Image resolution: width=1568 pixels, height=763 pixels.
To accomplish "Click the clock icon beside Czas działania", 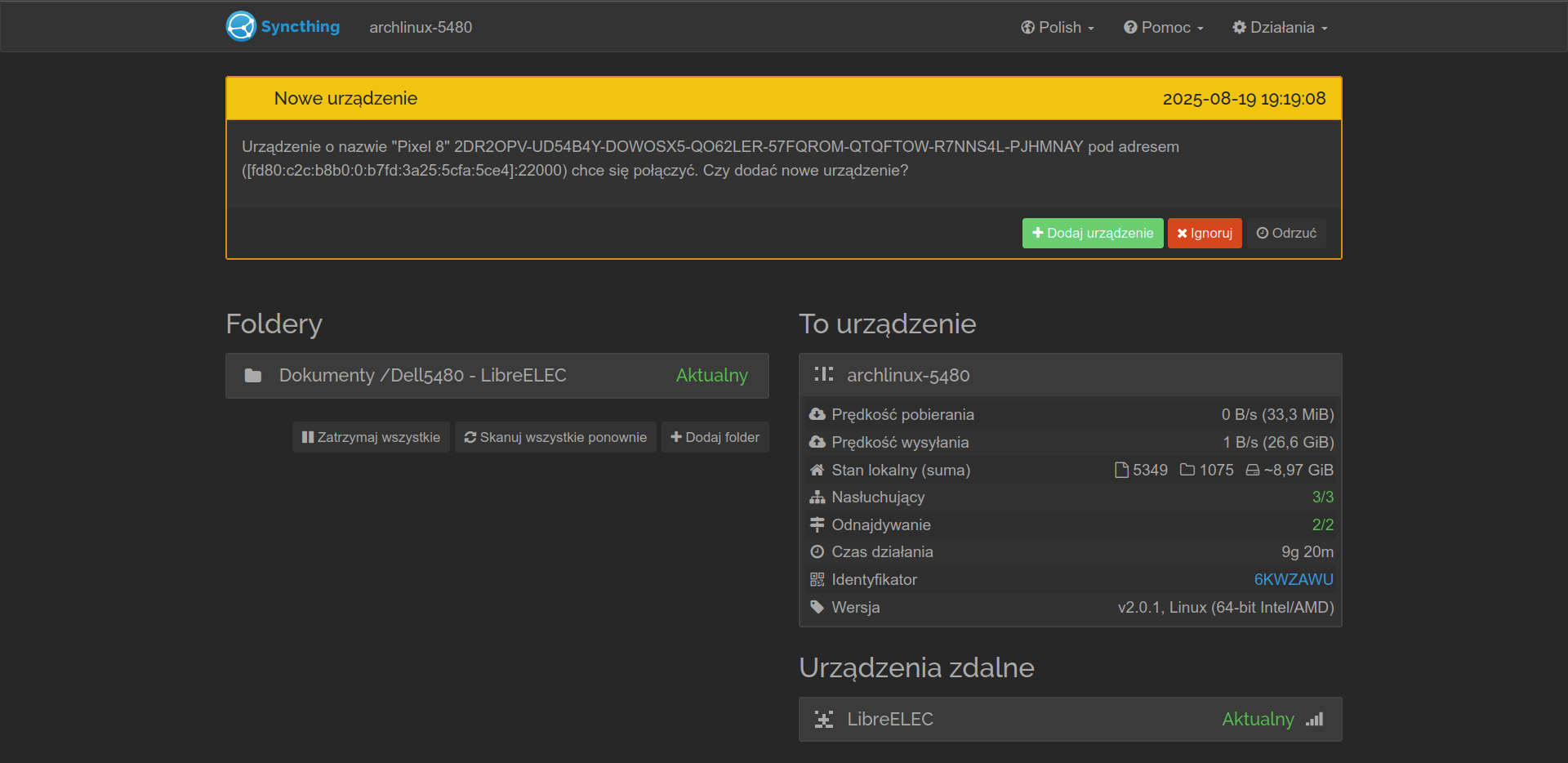I will (x=817, y=552).
